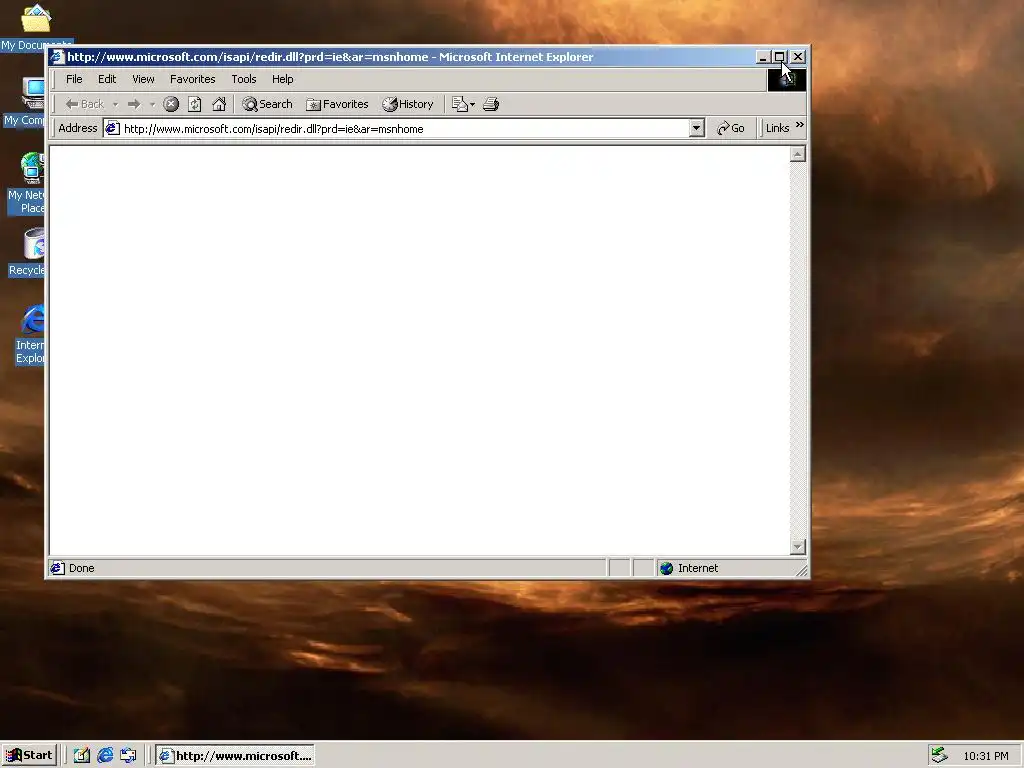Click the page icon in the Address bar
The image size is (1024, 768).
click(113, 129)
